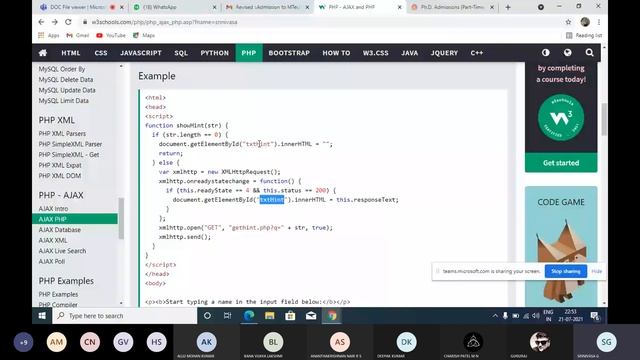Open the JQUERY tutorial menu

point(444,53)
